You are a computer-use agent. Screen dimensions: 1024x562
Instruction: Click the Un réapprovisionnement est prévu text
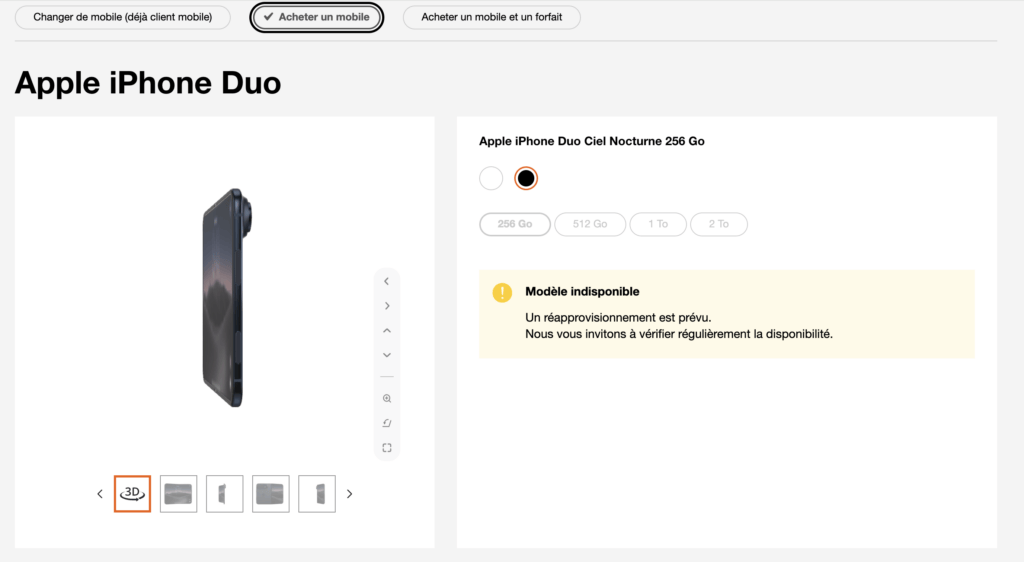(618, 317)
